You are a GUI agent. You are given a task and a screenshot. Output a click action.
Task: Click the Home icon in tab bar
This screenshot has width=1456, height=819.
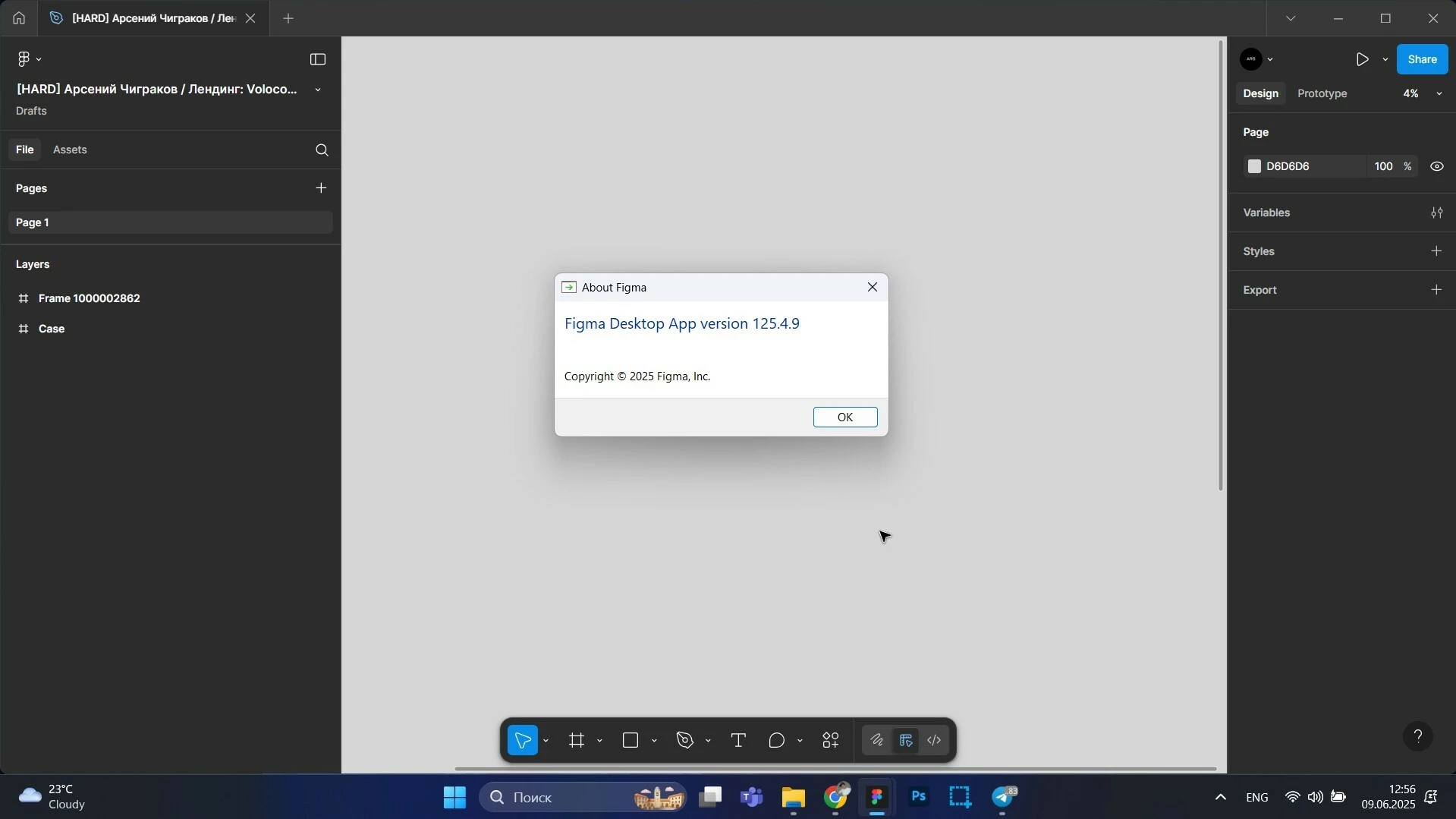19,18
